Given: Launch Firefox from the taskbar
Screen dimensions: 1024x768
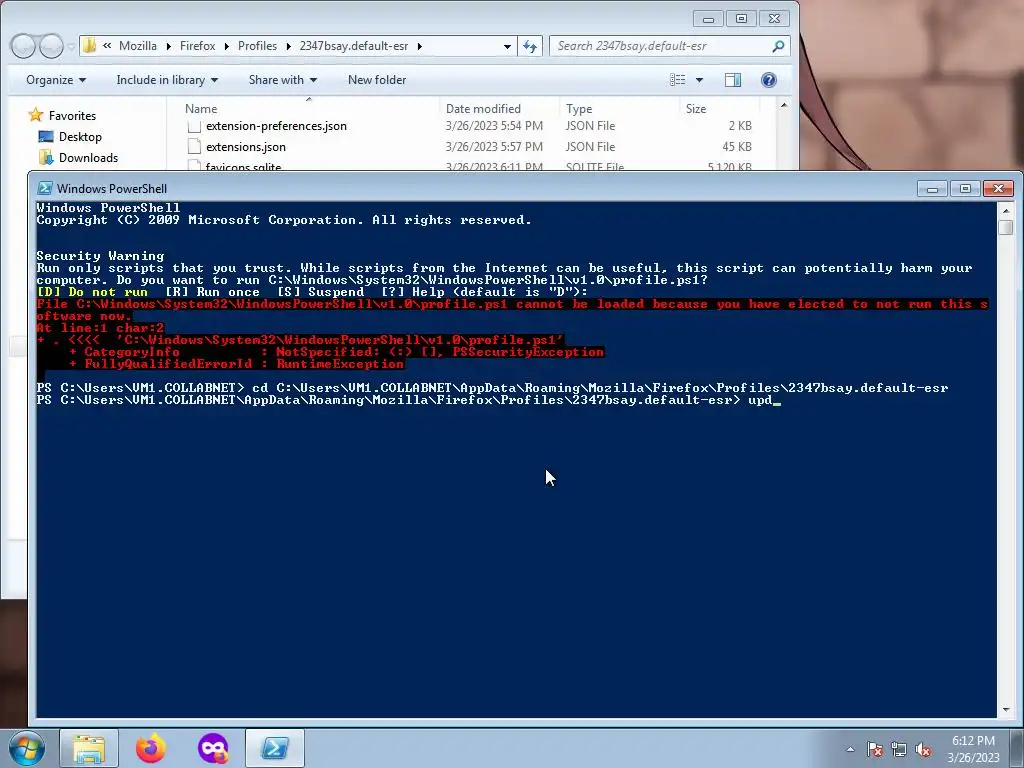Looking at the screenshot, I should (151, 748).
